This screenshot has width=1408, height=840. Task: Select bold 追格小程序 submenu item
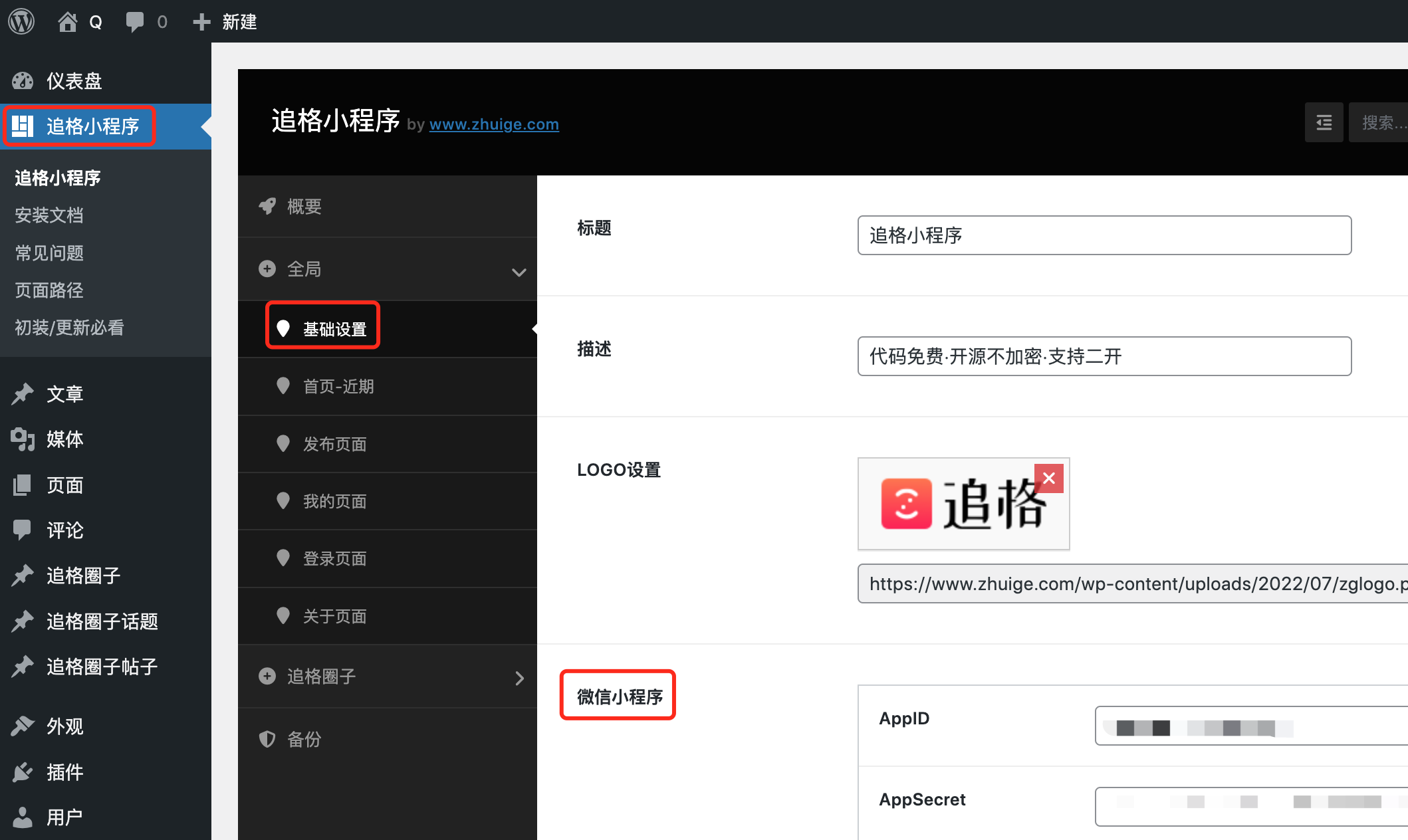coord(58,178)
